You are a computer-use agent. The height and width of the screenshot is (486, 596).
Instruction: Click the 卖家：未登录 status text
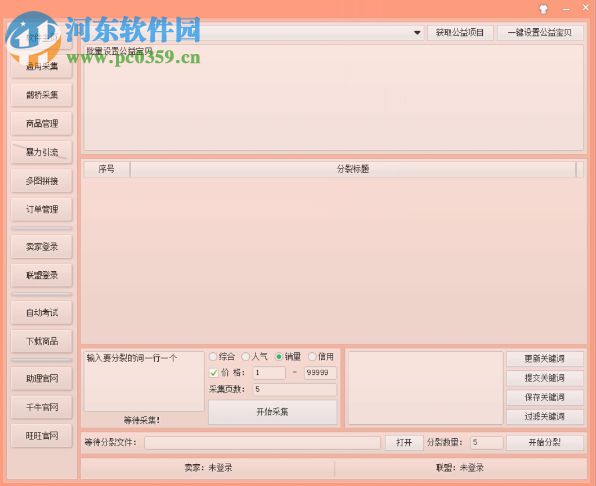click(x=208, y=468)
